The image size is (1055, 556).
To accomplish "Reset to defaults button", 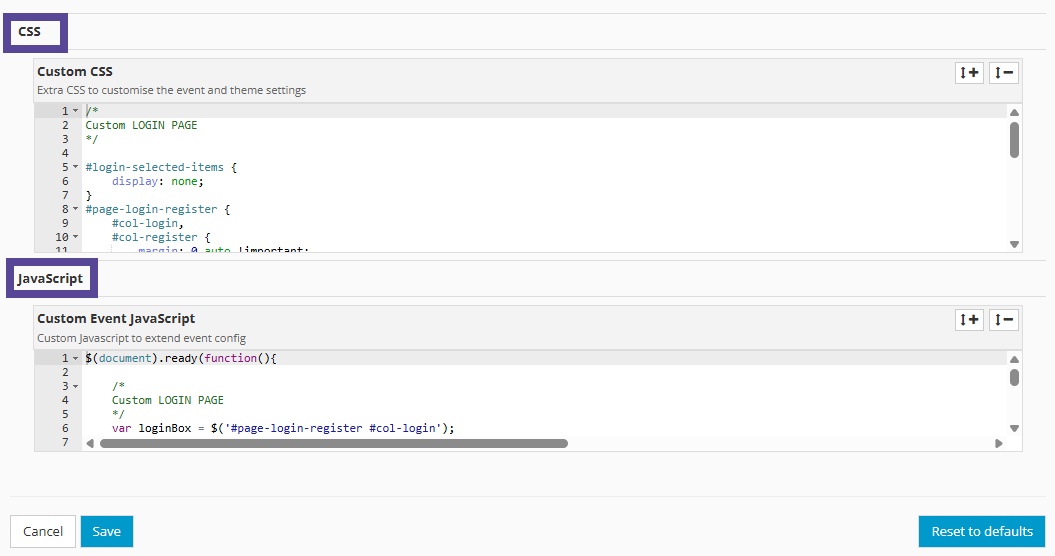I will [982, 532].
